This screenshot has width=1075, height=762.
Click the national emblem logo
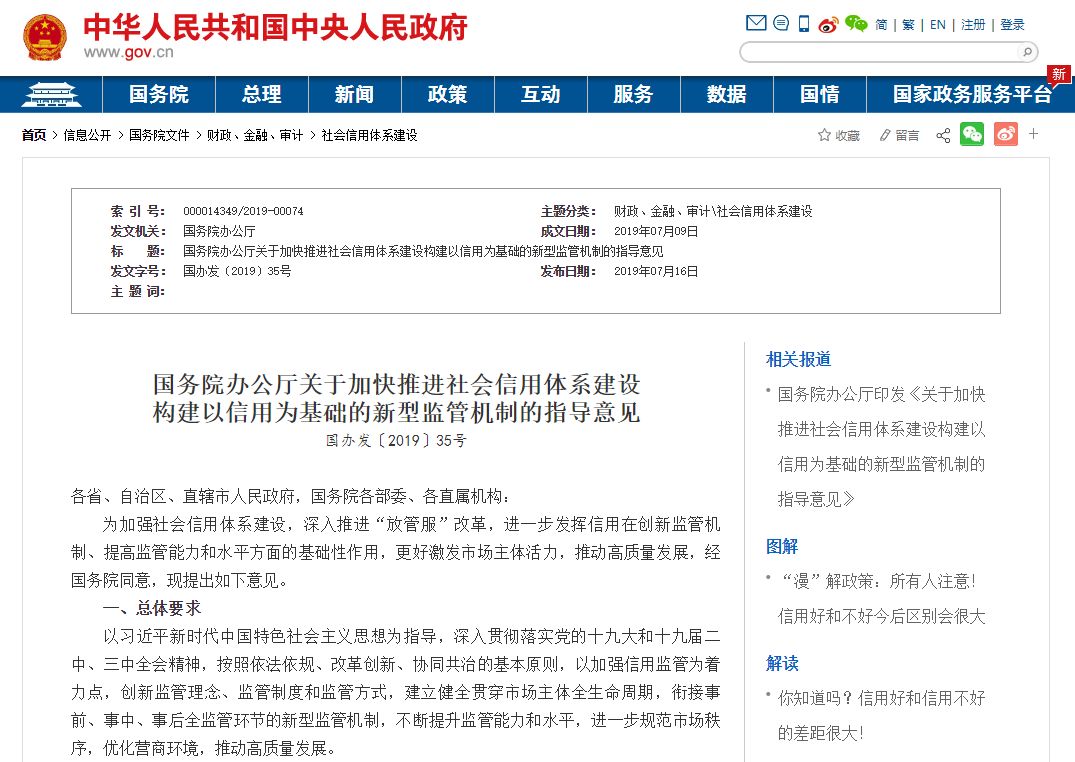45,37
